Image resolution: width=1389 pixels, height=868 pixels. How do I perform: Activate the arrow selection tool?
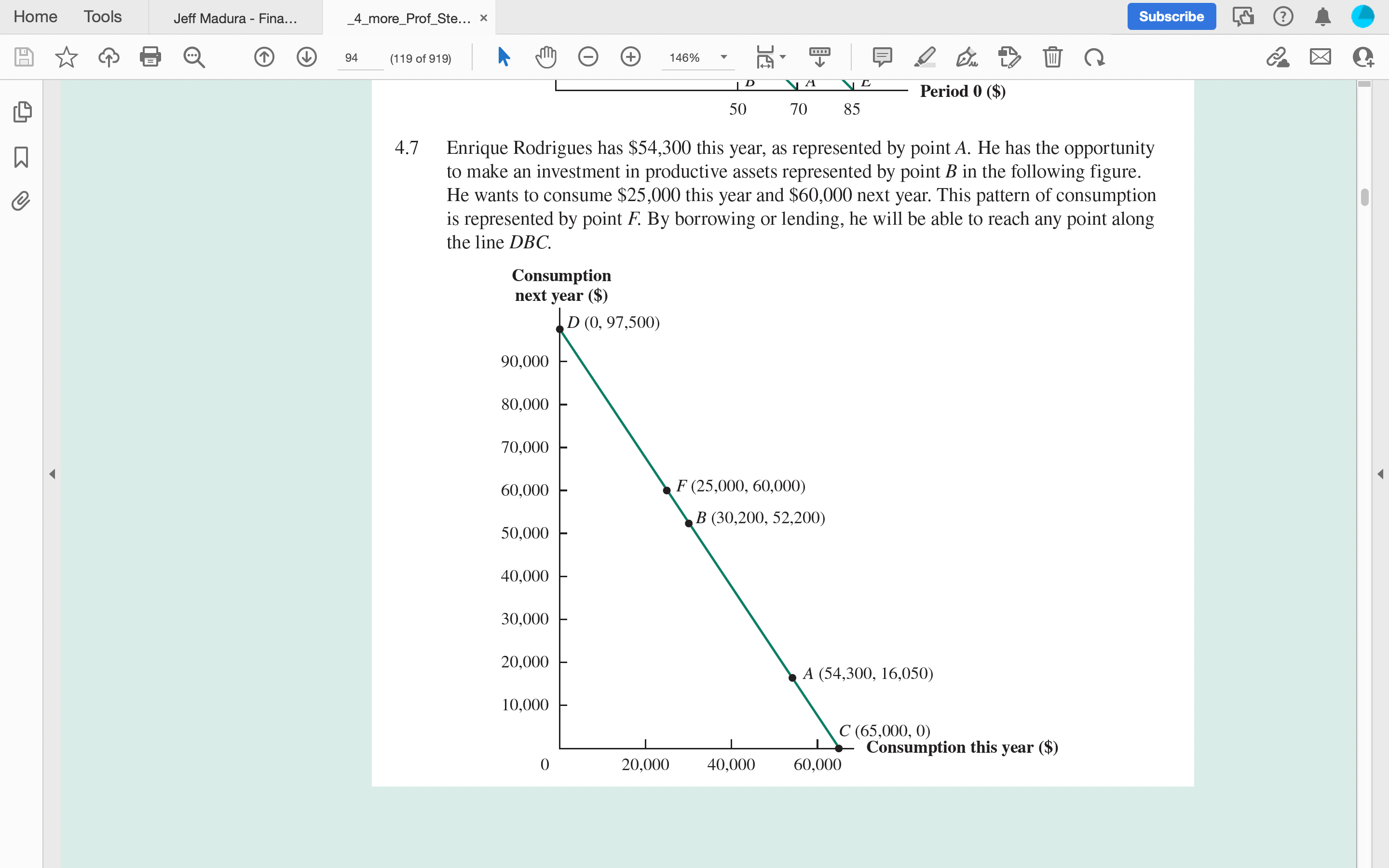click(504, 57)
